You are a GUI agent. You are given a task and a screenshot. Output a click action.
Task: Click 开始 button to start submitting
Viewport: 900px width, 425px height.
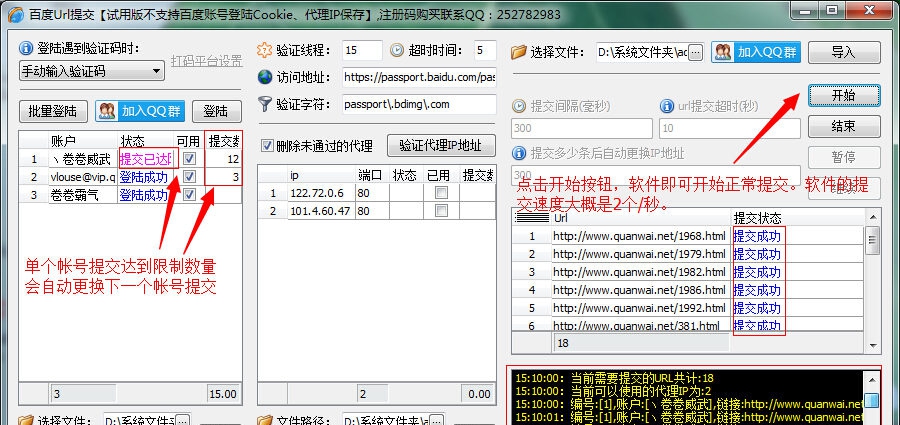pos(844,95)
